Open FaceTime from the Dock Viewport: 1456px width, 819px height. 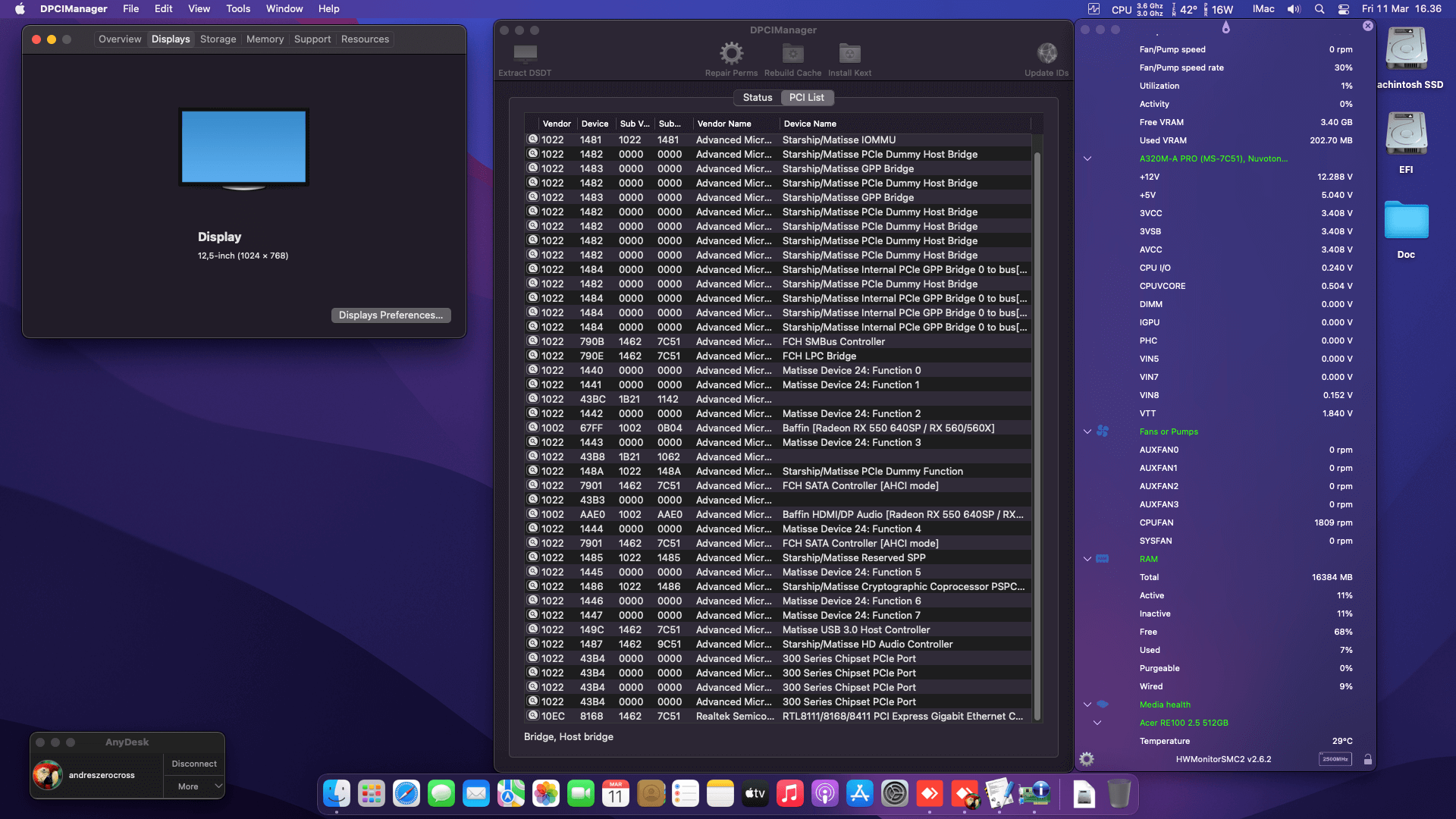coord(581,794)
